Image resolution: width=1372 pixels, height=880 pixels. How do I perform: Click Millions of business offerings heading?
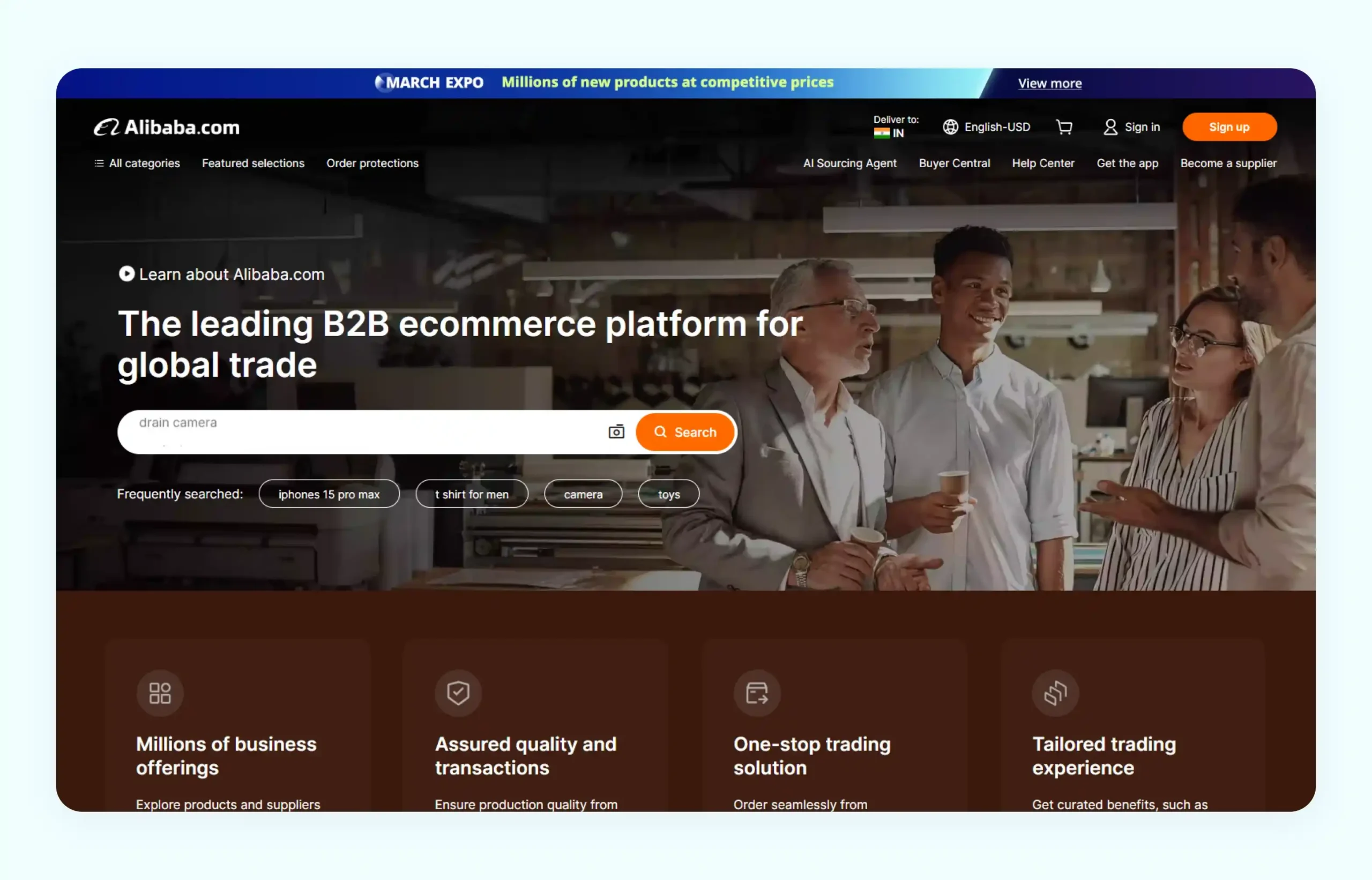pyautogui.click(x=226, y=756)
